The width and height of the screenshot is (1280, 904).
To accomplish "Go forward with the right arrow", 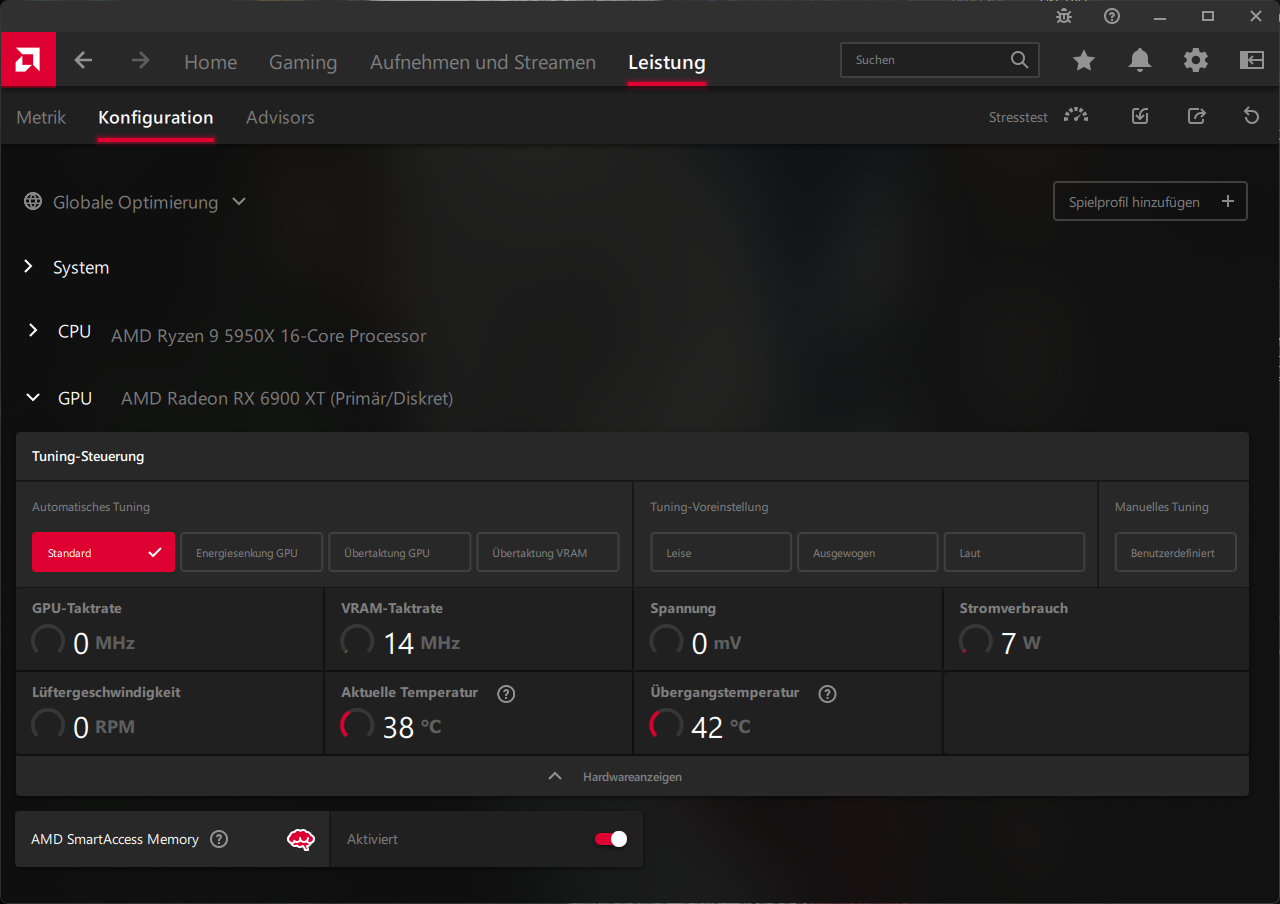I will click(140, 61).
